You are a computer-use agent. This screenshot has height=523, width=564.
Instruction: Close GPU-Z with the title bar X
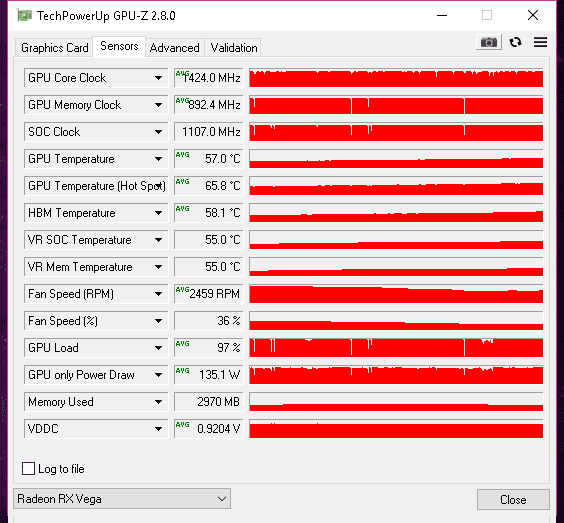click(x=533, y=15)
